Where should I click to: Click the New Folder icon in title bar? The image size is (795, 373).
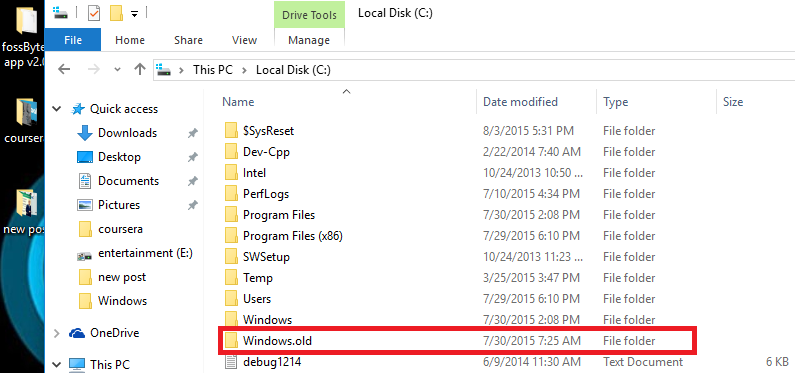(x=116, y=14)
